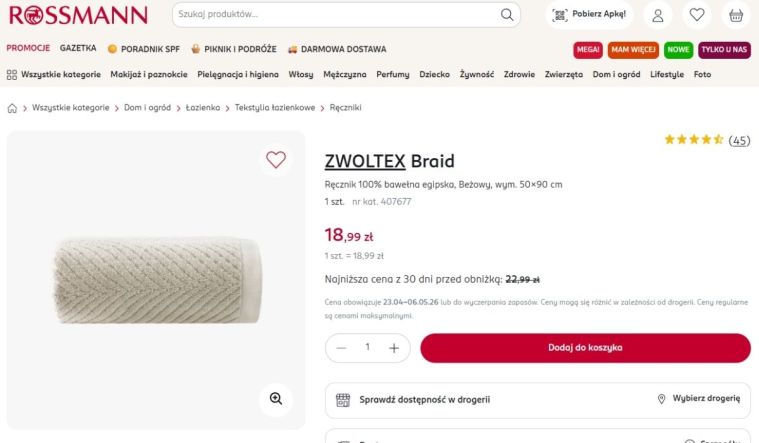Open the user account icon
Image resolution: width=759 pixels, height=443 pixels.
click(658, 15)
